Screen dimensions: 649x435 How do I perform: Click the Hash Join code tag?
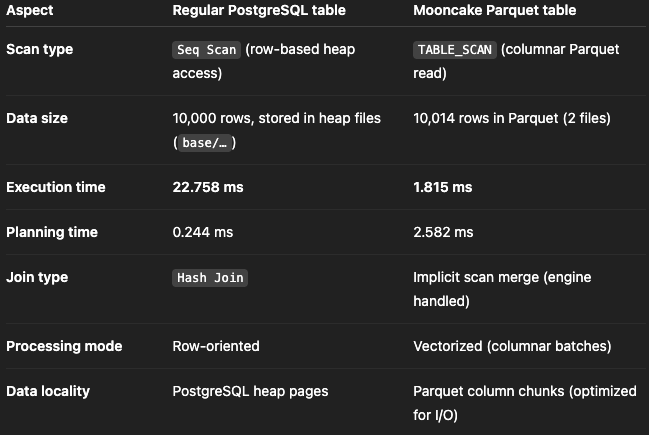210,278
